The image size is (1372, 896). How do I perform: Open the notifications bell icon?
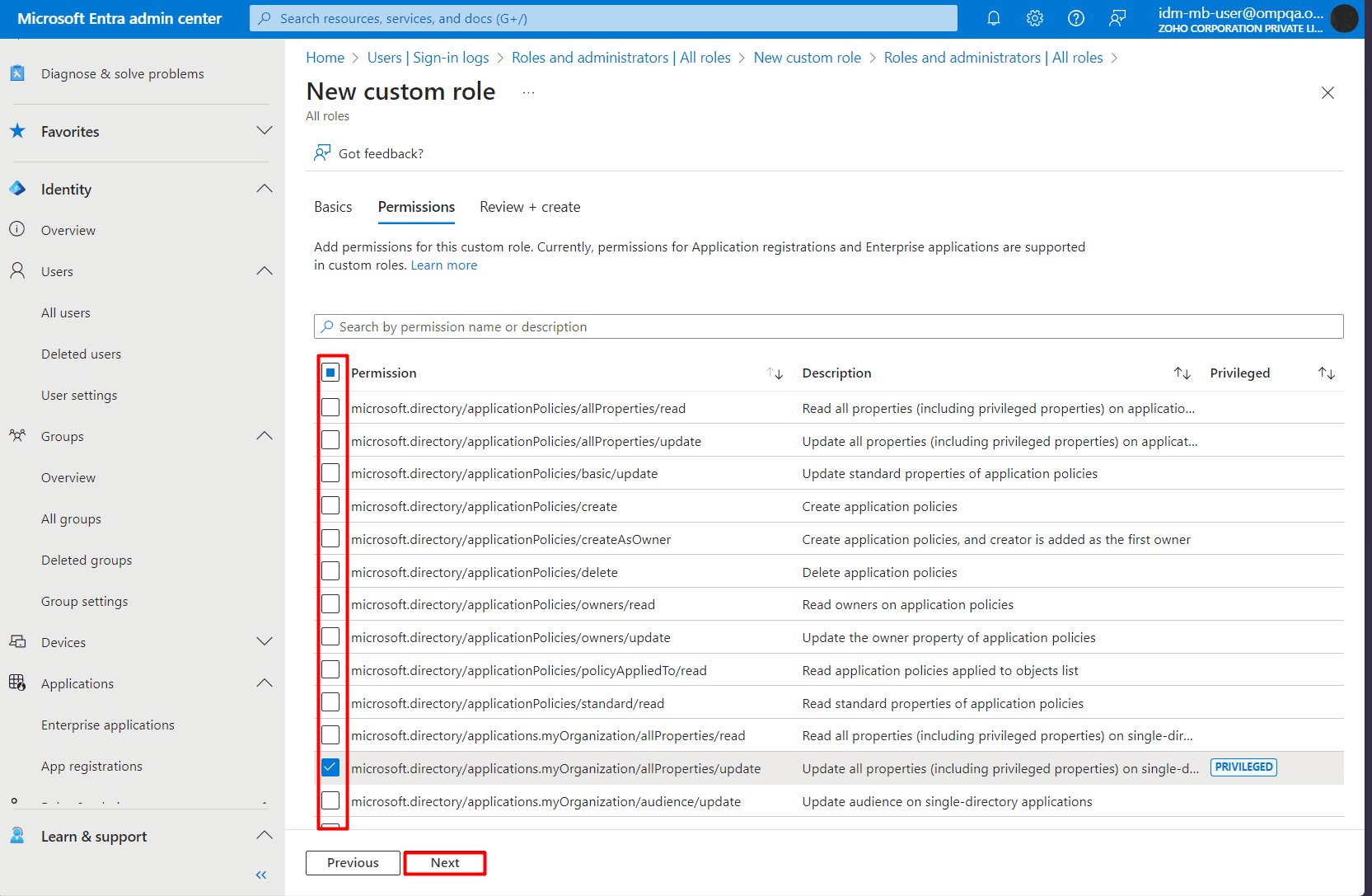point(993,17)
